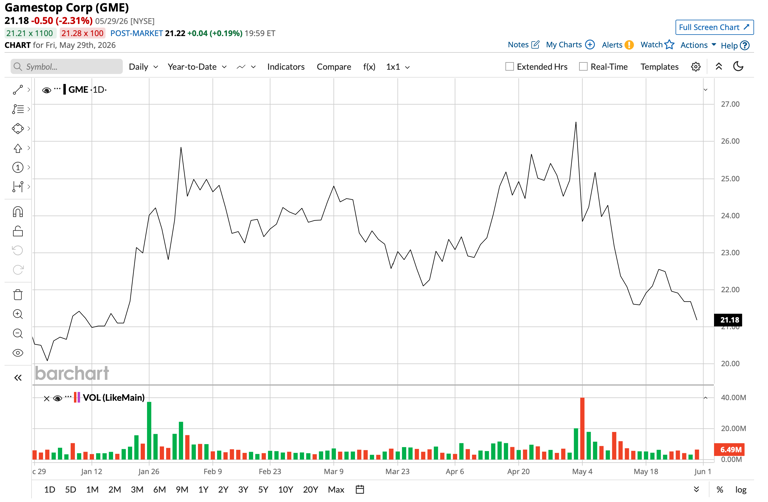Open the 1x1 layout dropdown
The image size is (768, 502).
coord(398,67)
